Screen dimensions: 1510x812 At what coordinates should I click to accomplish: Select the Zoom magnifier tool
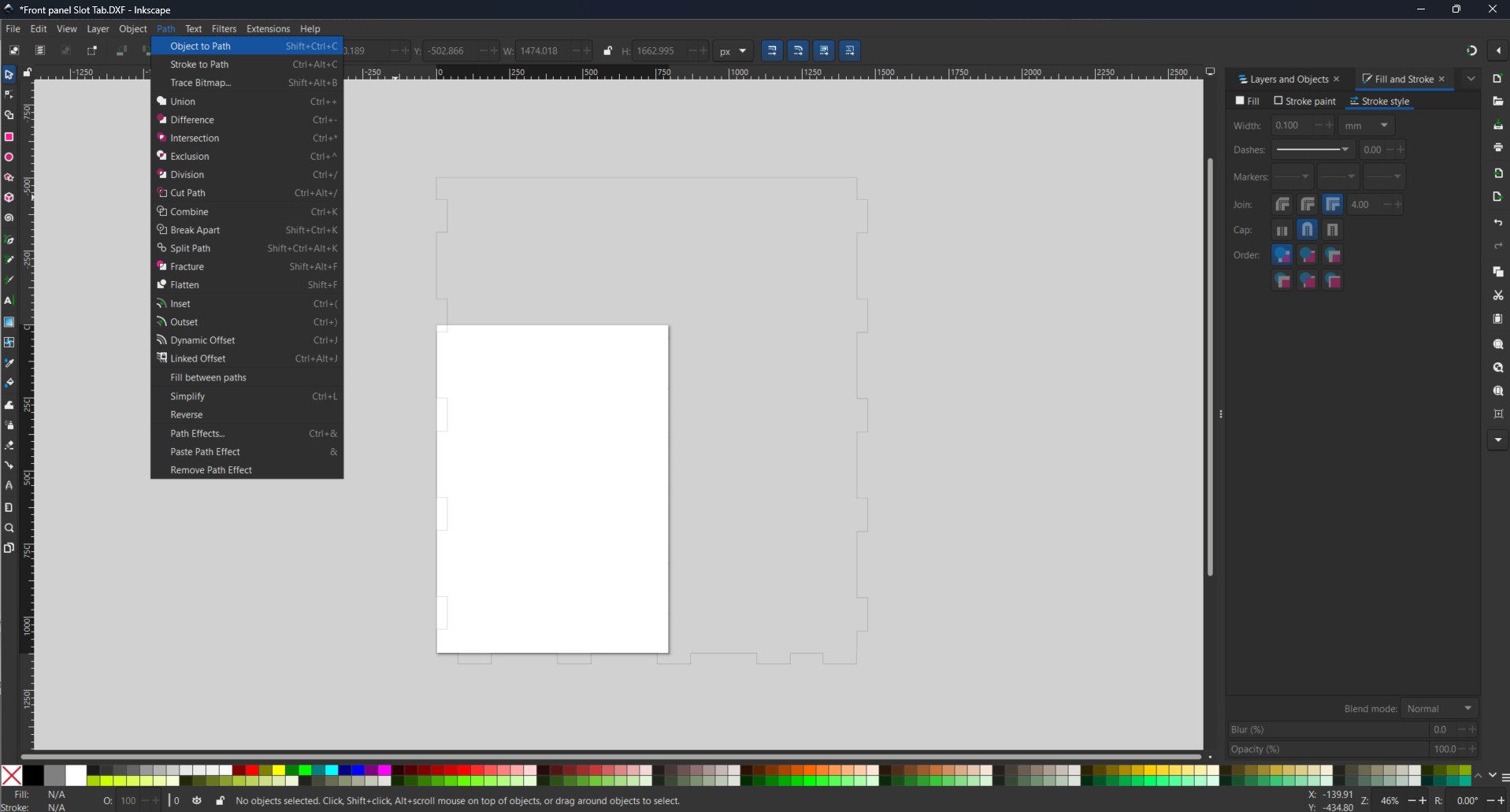[9, 528]
